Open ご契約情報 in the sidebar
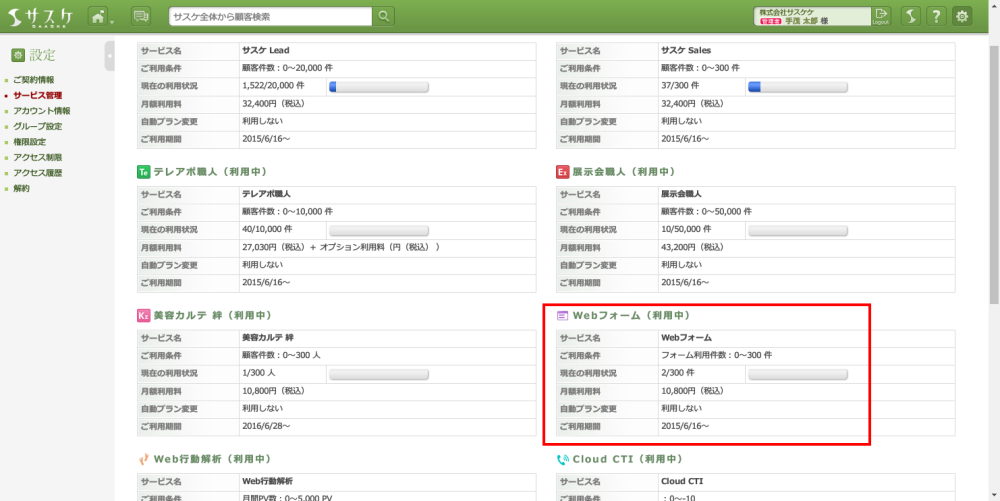 point(33,79)
